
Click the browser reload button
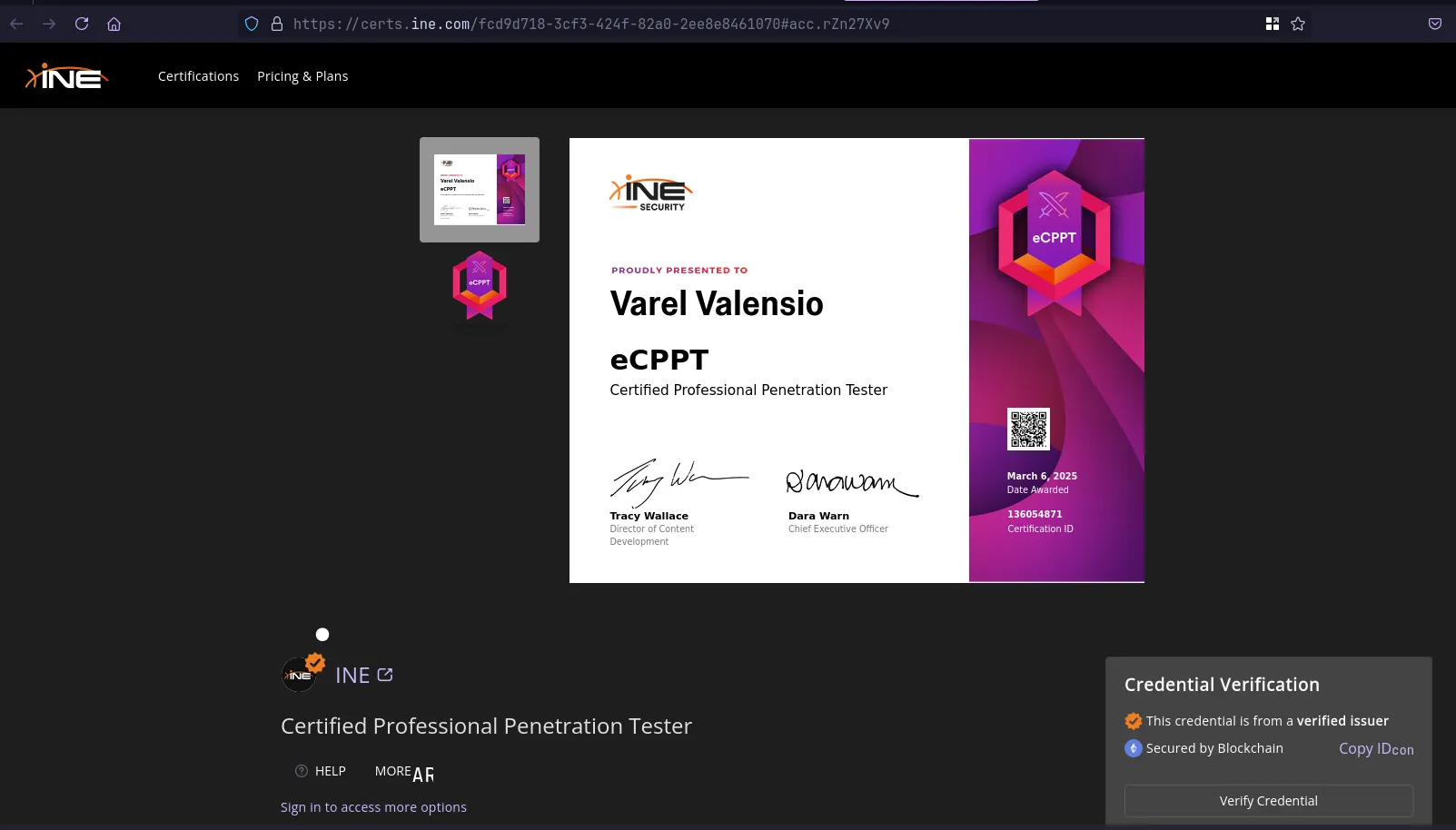tap(82, 24)
